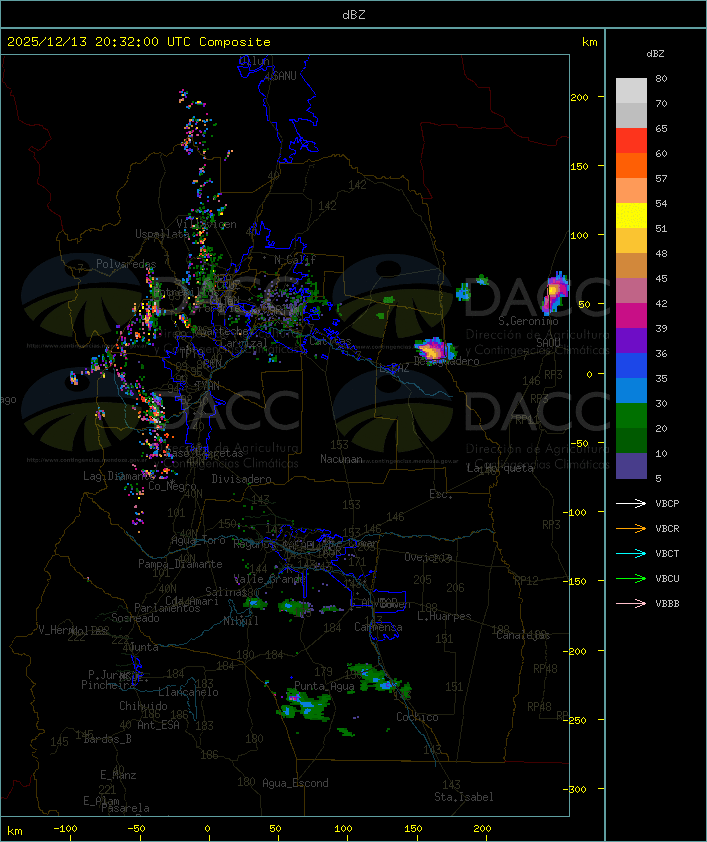Click the -100 horizontal axis tick label
Image resolution: width=707 pixels, height=842 pixels.
pos(65,829)
